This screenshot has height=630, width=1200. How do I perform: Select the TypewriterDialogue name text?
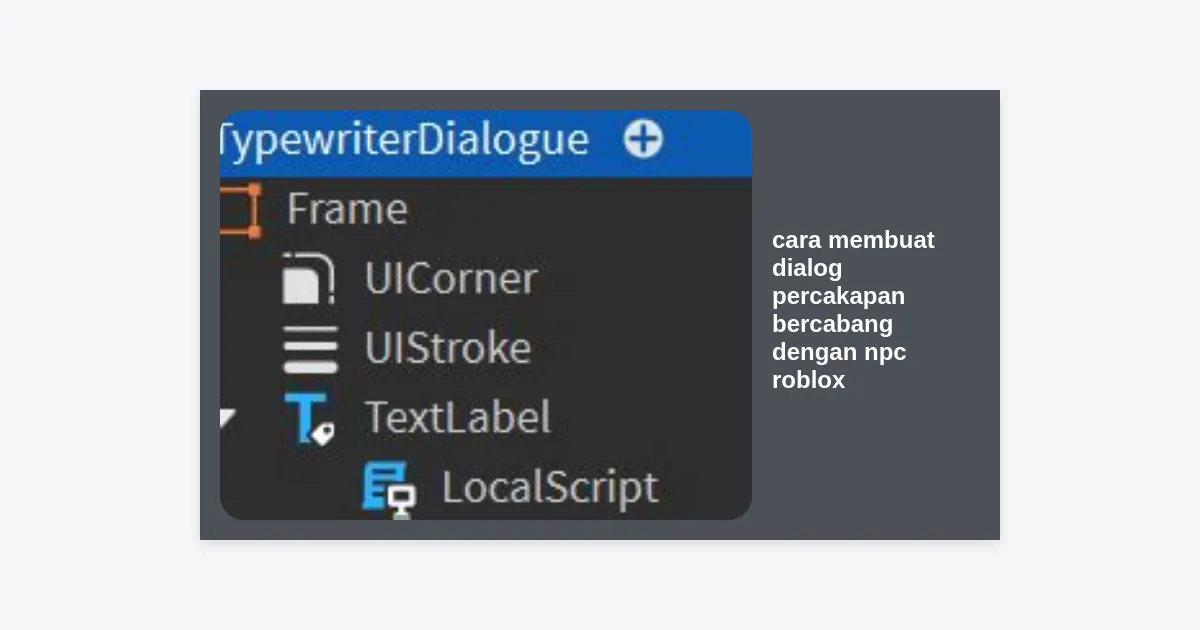[x=404, y=139]
